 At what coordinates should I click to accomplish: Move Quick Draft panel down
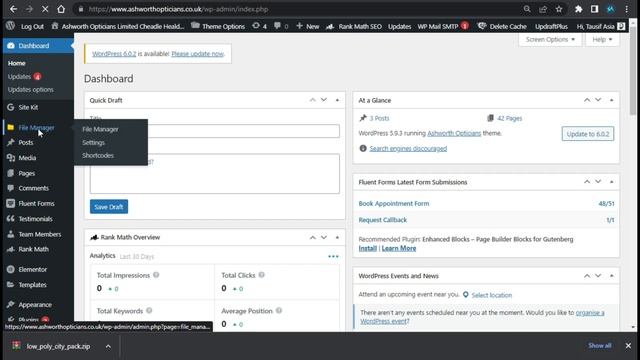[x=324, y=100]
